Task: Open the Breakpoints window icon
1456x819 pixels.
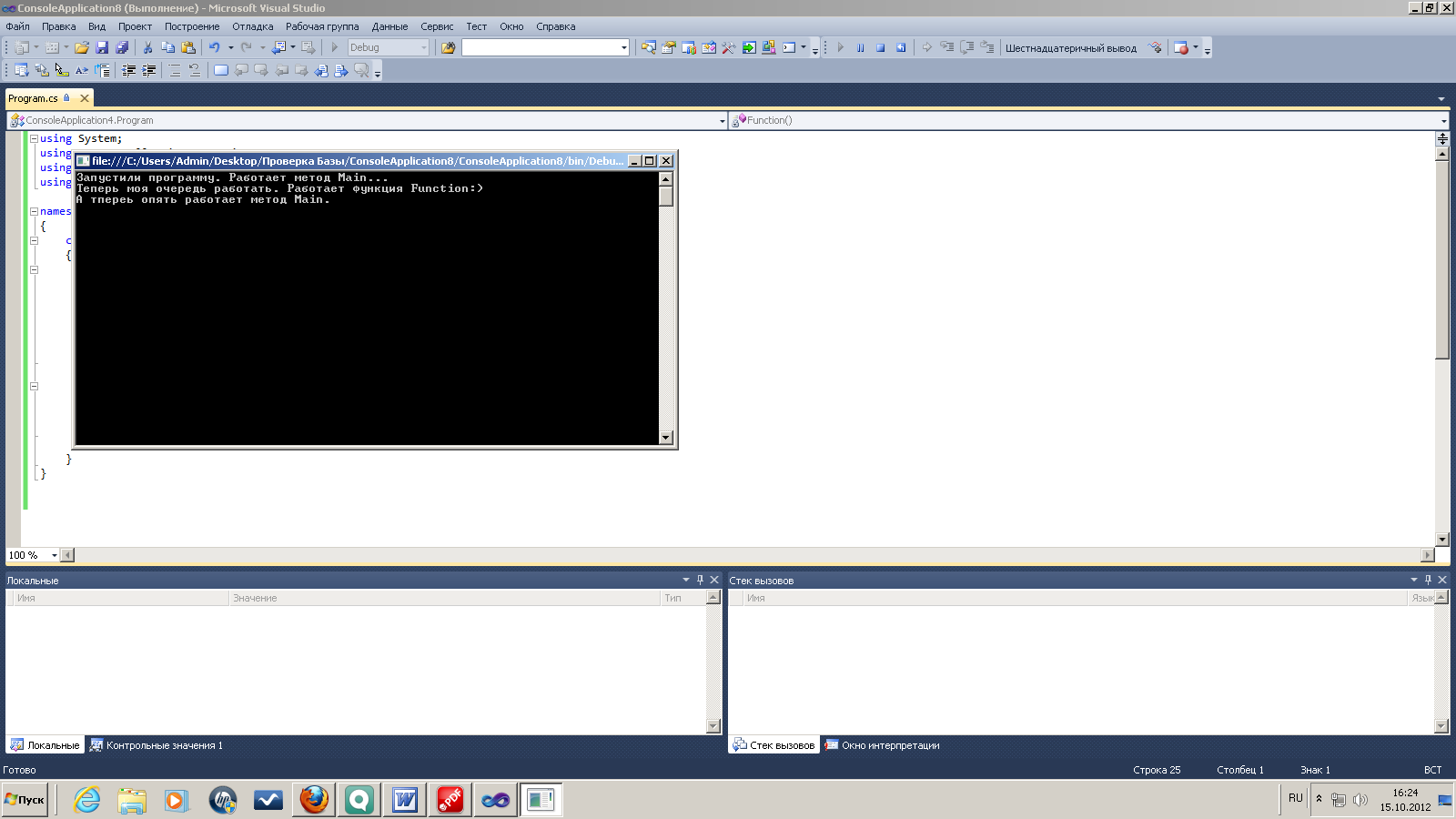Action: pos(1181,47)
